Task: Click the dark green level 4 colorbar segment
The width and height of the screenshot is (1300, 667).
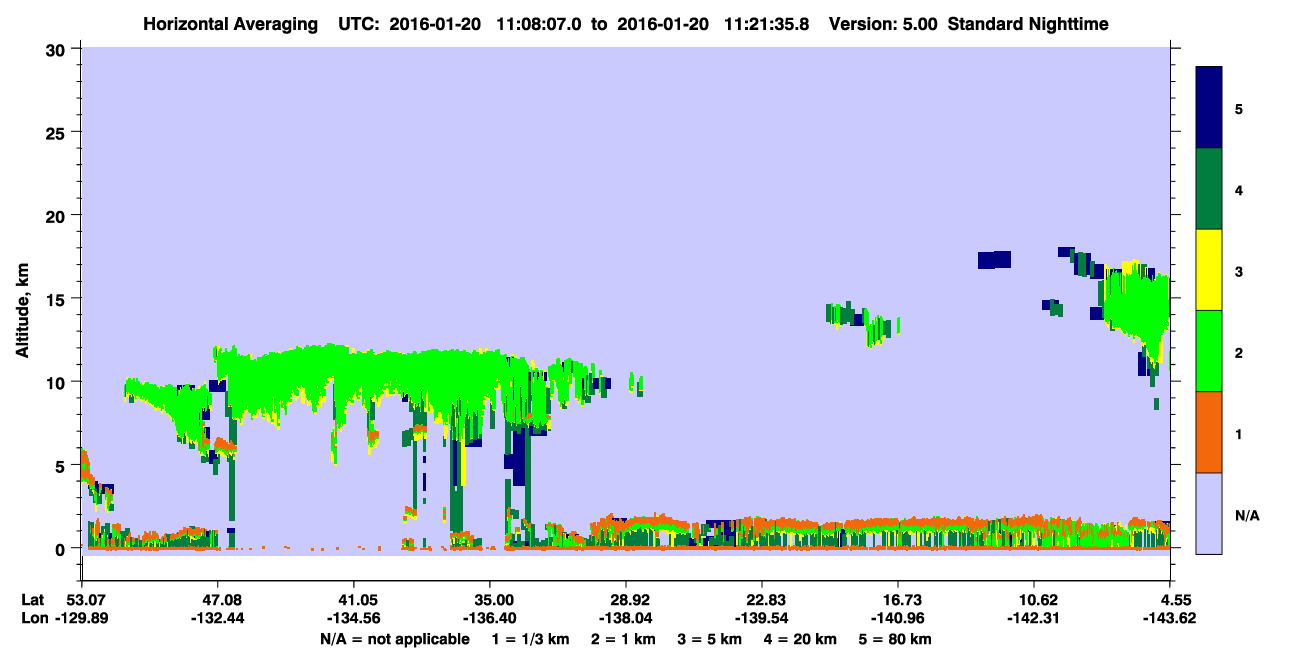Action: pyautogui.click(x=1209, y=189)
